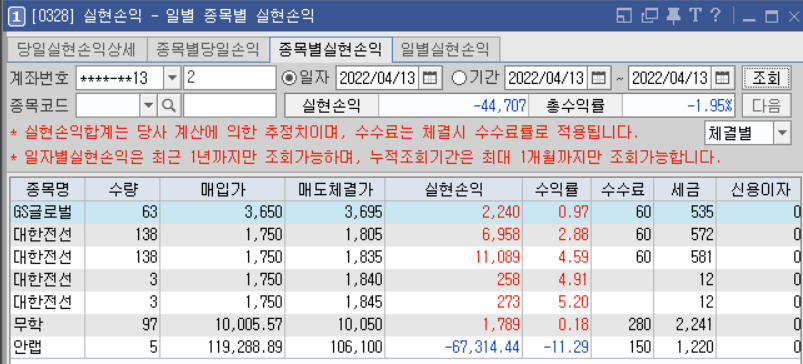Click the 일자 date field 2022/04/13

pos(378,78)
